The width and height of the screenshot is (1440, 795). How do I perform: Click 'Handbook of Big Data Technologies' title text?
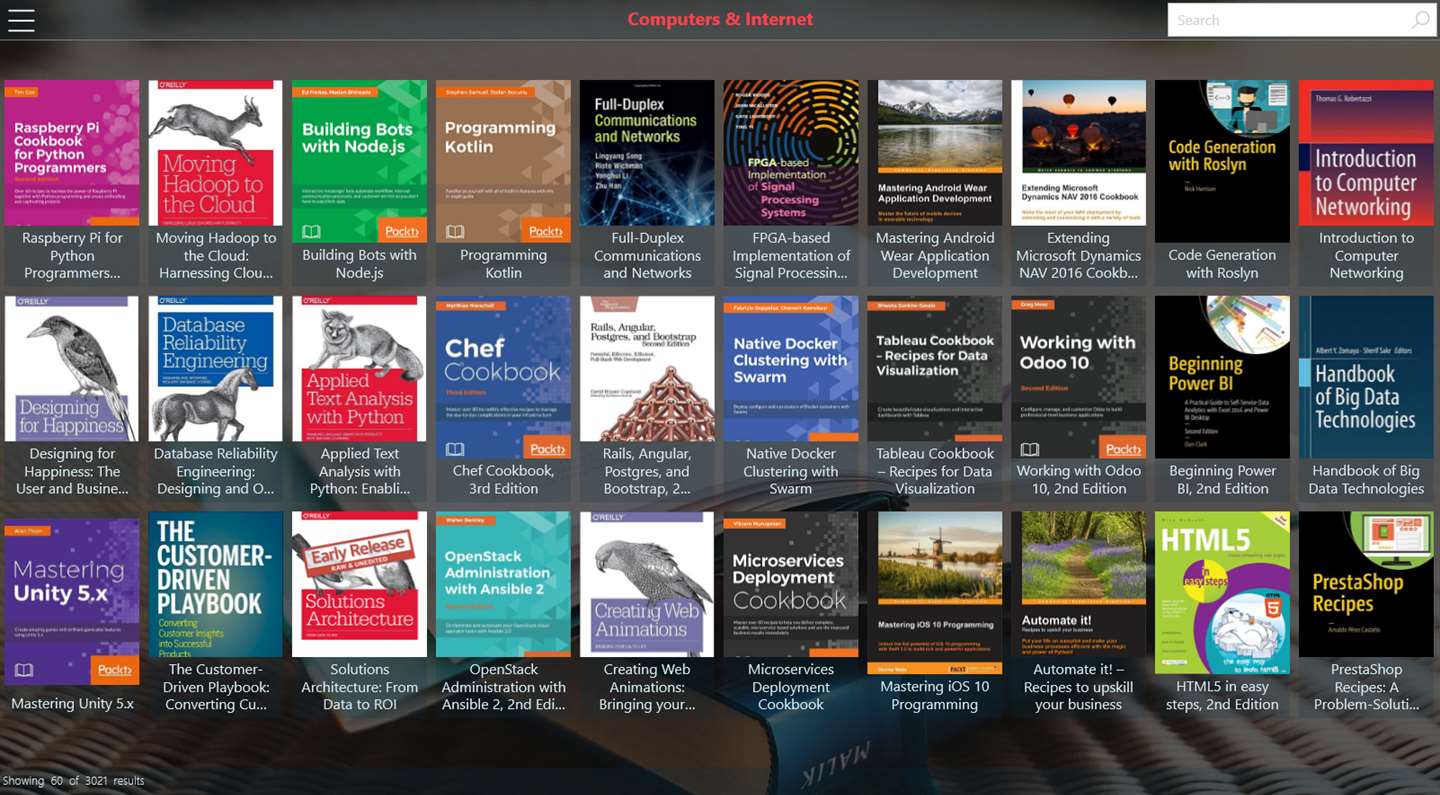coord(1366,480)
